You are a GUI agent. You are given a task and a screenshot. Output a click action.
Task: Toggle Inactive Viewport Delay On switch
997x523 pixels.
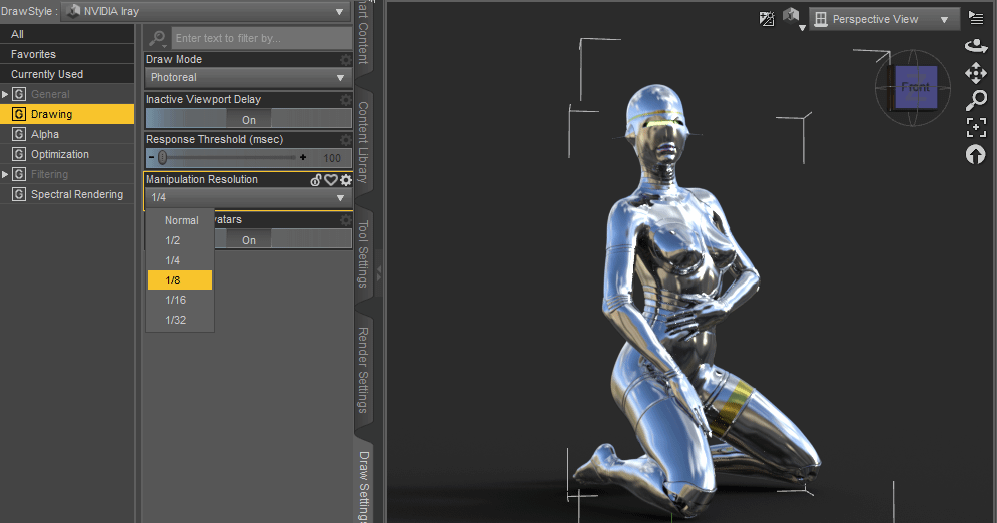249,119
